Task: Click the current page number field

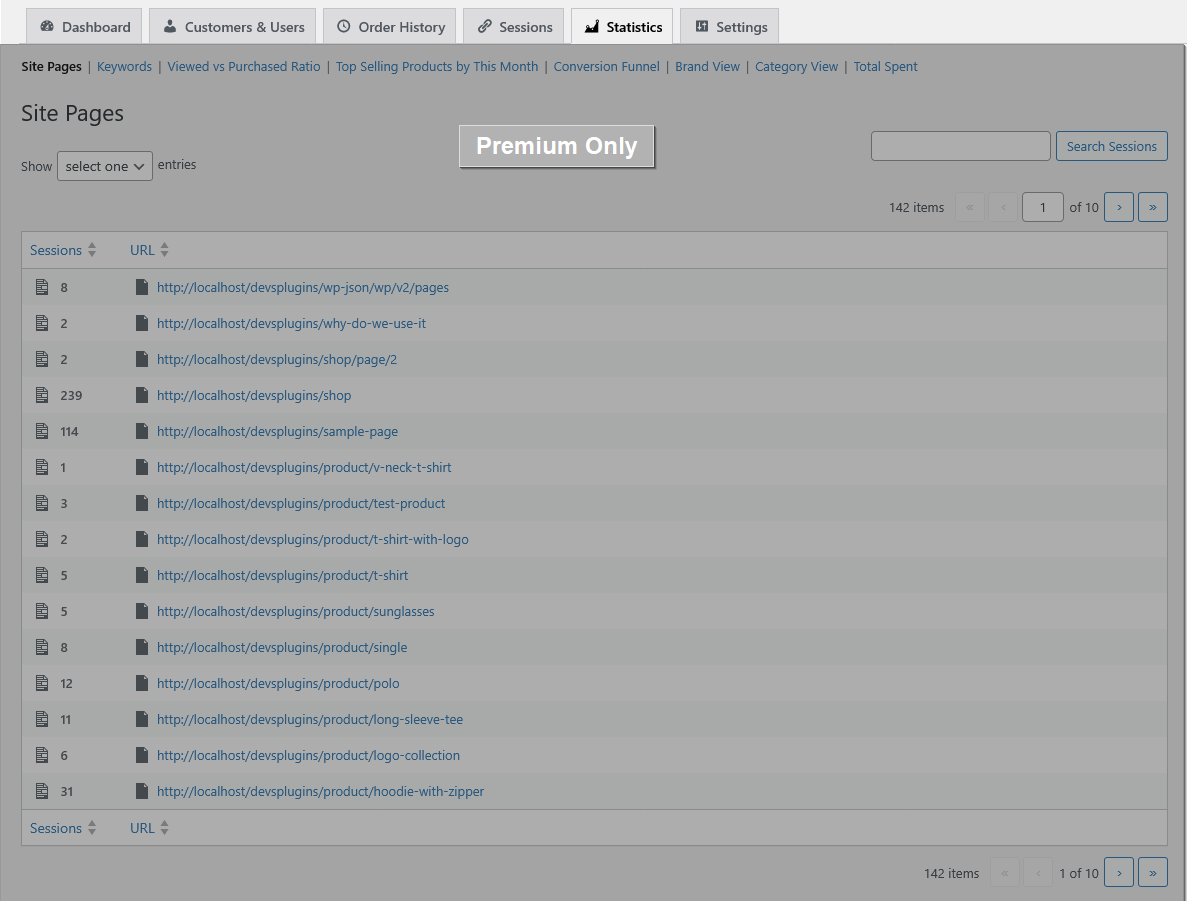Action: pos(1042,208)
